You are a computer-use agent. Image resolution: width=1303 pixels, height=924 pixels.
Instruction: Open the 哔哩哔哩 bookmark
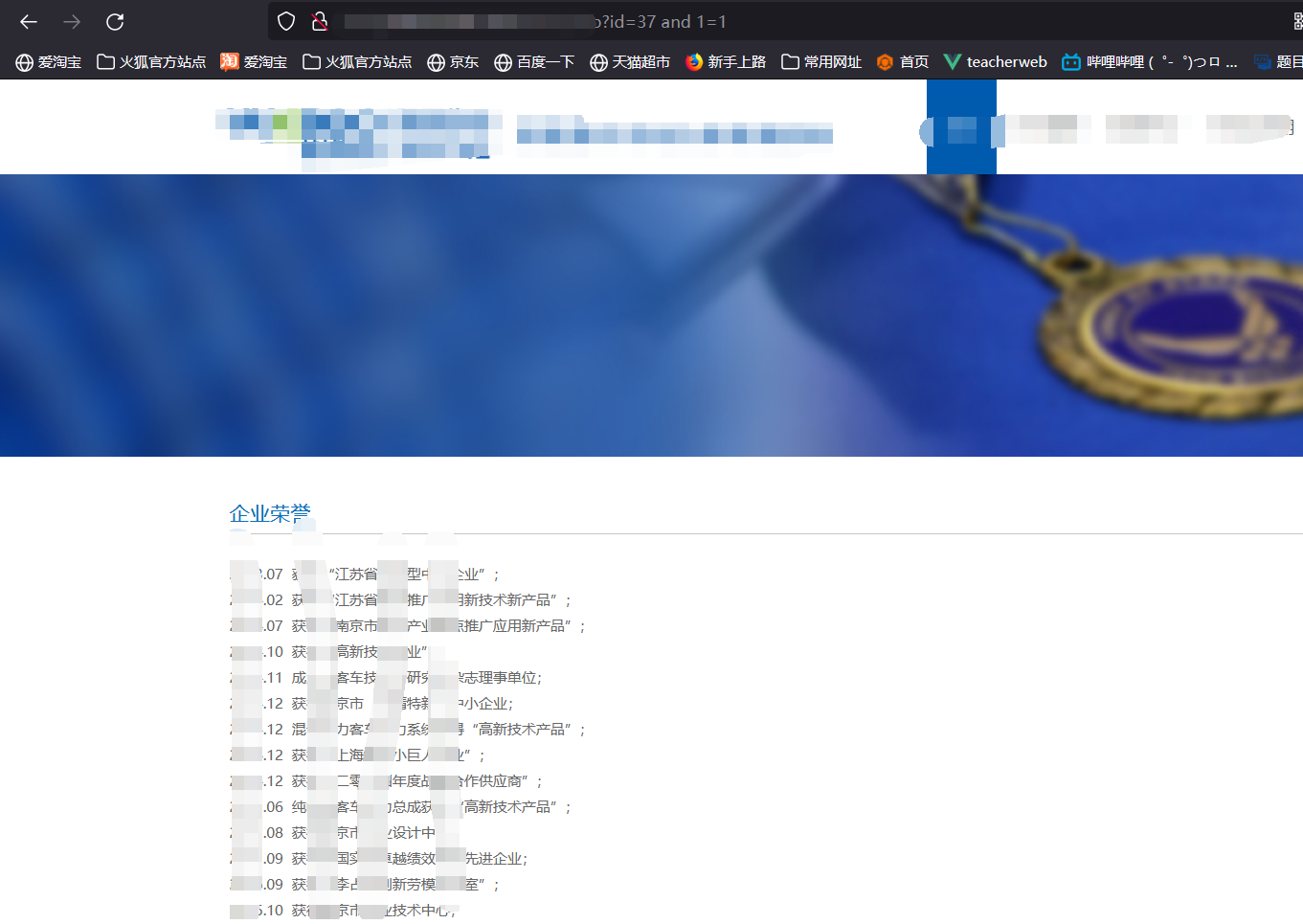tap(1150, 62)
